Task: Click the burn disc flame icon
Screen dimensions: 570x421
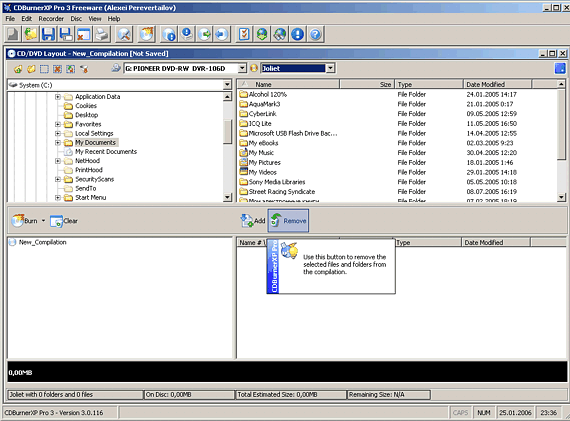Action: click(x=147, y=34)
